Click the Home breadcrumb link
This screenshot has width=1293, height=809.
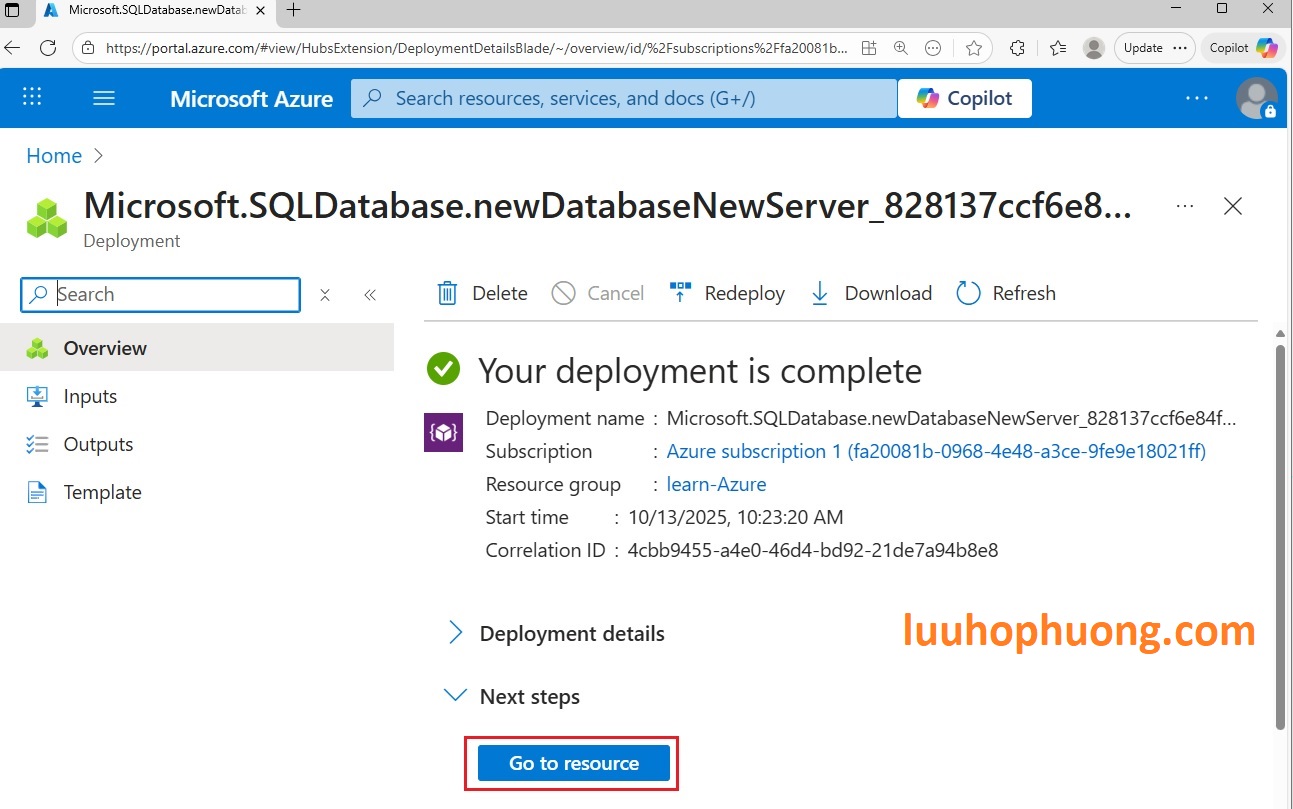[x=54, y=156]
